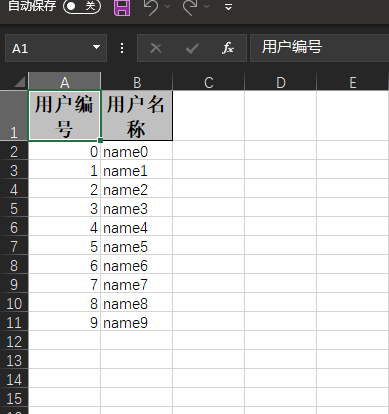This screenshot has width=389, height=414.
Task: Select row 8 header
Action: tap(14, 264)
